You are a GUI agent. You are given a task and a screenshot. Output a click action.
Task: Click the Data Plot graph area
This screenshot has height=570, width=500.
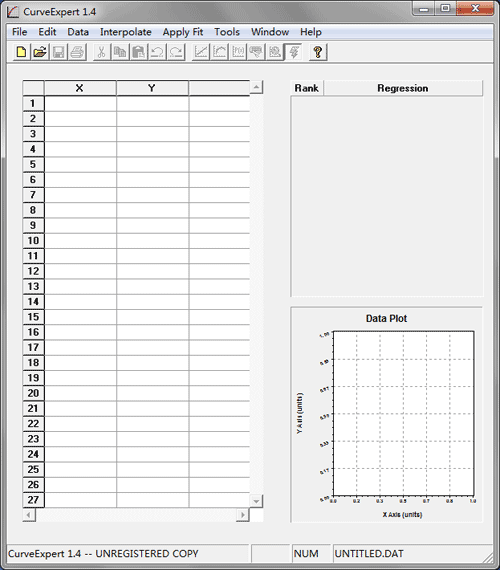click(404, 413)
